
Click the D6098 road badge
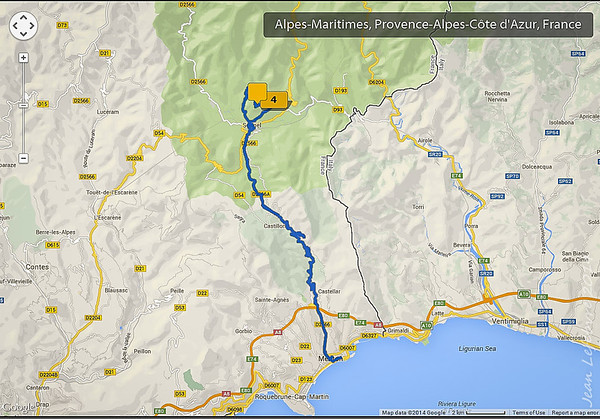[x=234, y=409]
